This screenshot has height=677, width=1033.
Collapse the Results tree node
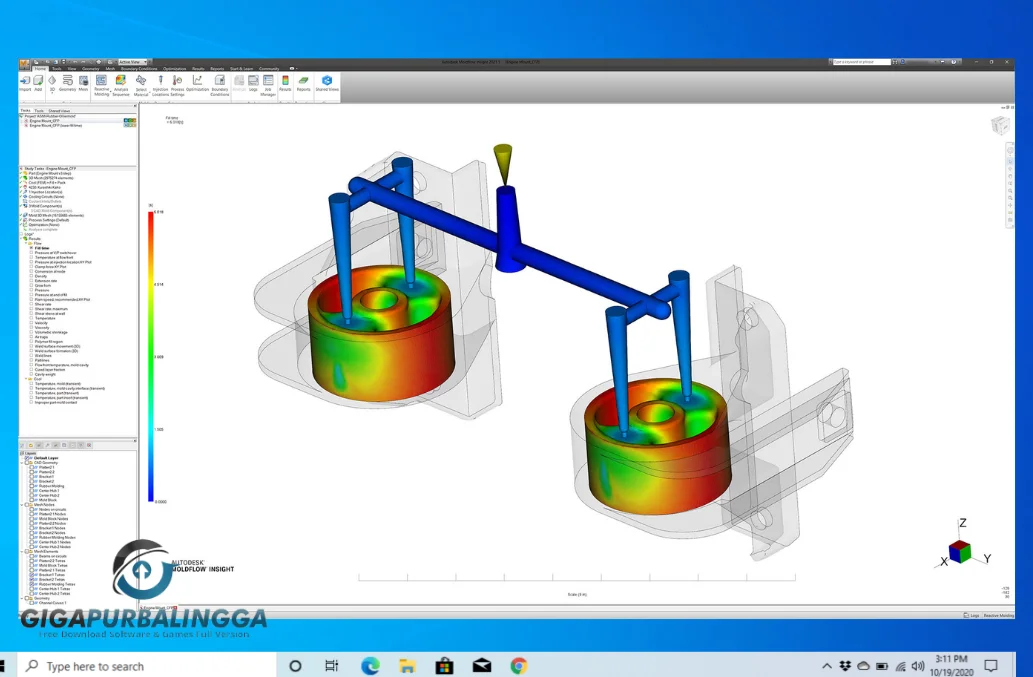(21, 238)
